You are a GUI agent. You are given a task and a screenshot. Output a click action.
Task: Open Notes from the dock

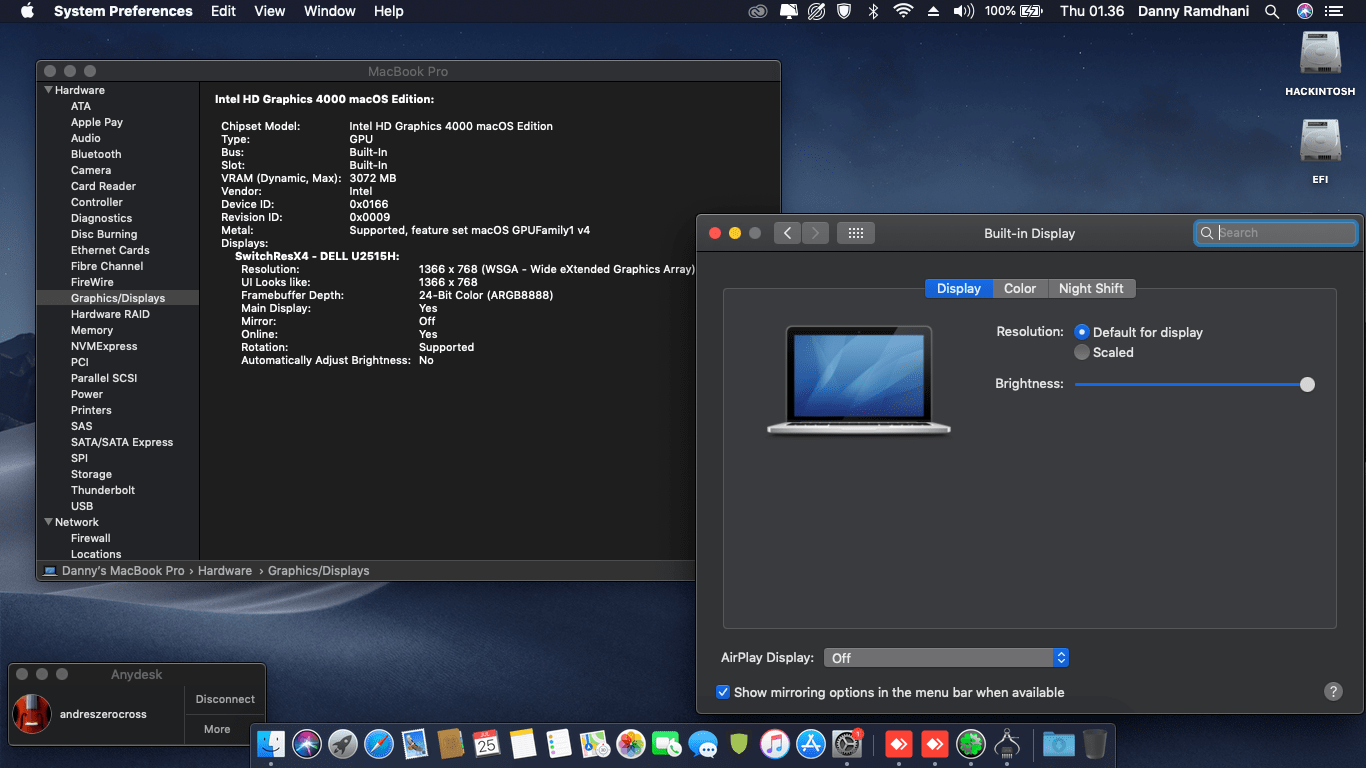click(x=523, y=744)
